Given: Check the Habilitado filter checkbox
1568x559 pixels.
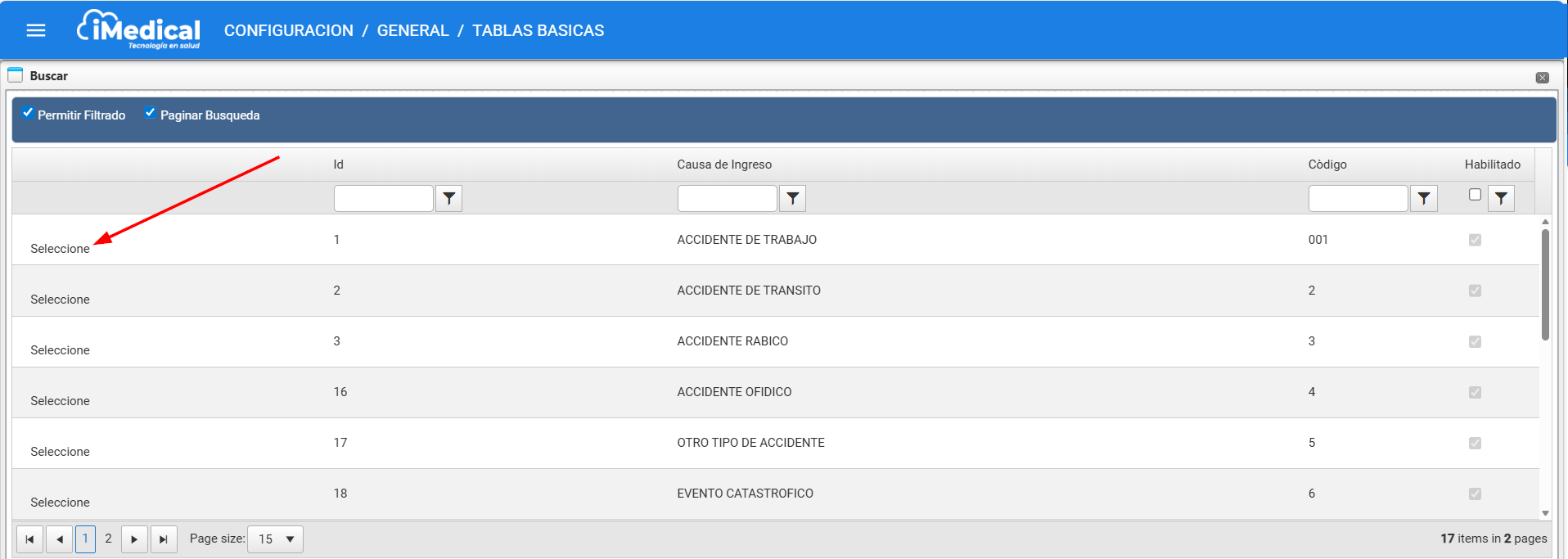Looking at the screenshot, I should coord(1475,195).
